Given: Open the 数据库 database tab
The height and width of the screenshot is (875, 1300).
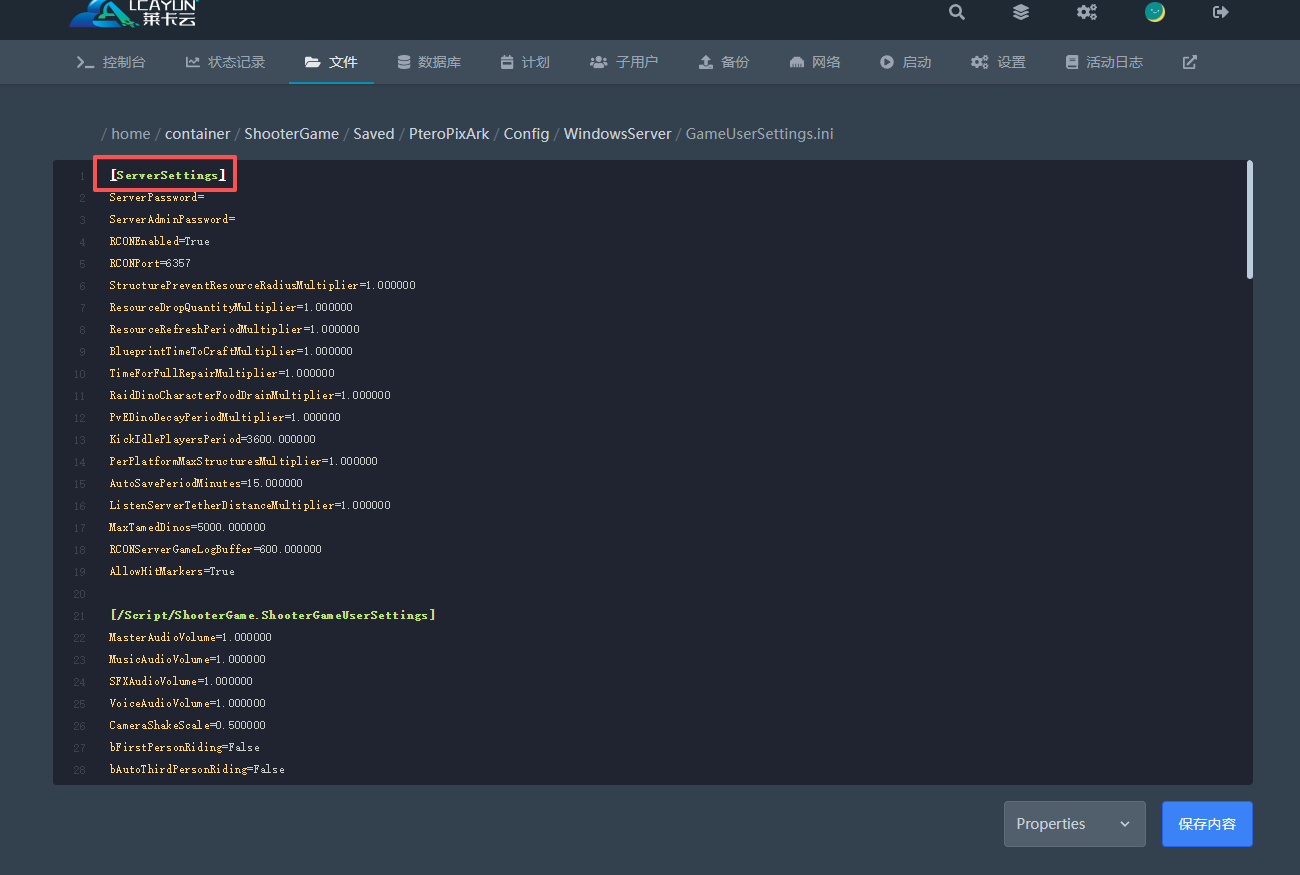Looking at the screenshot, I should [429, 62].
